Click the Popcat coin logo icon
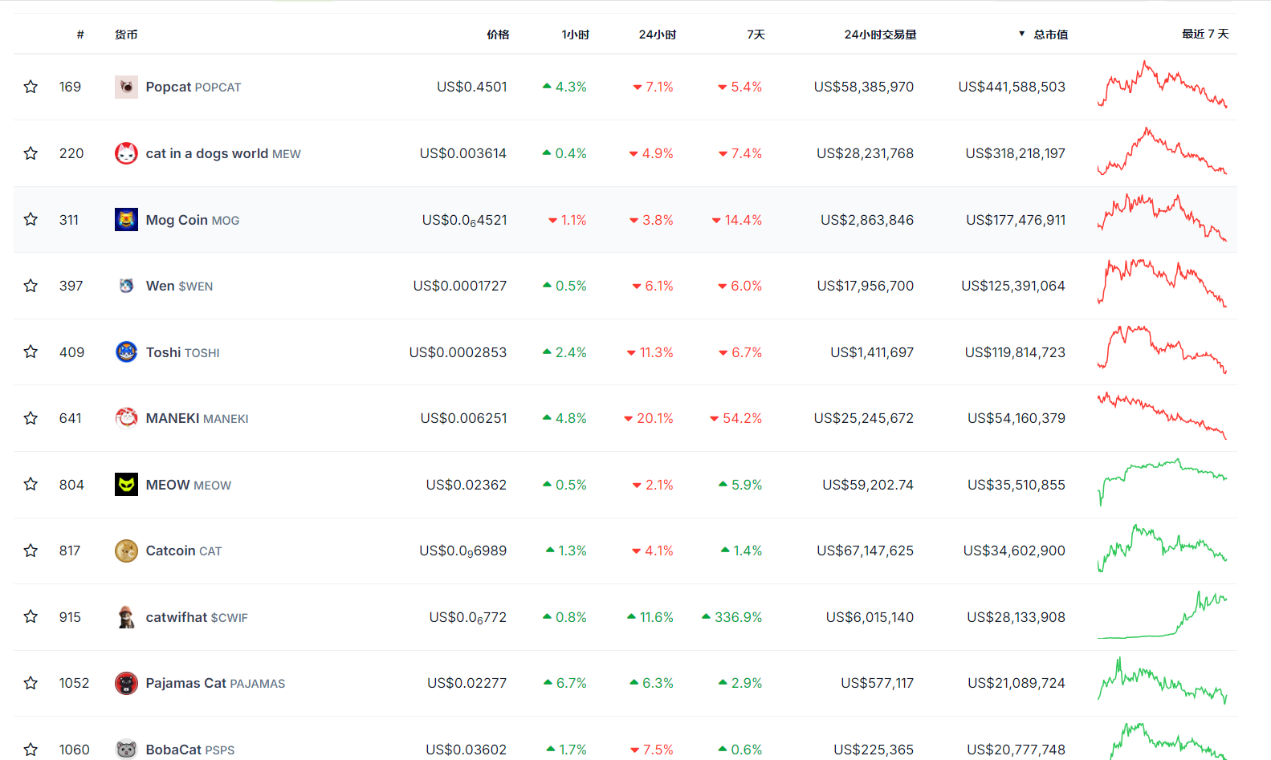 click(126, 87)
